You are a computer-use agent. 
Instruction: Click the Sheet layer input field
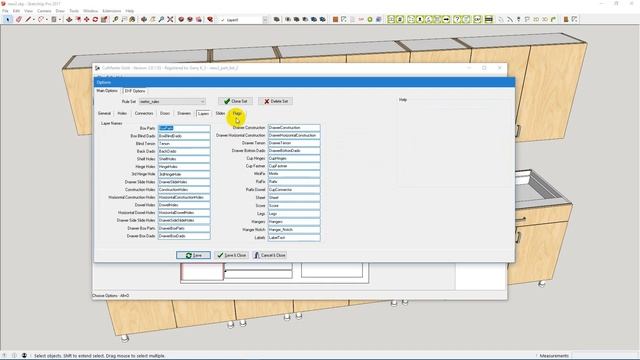click(294, 198)
